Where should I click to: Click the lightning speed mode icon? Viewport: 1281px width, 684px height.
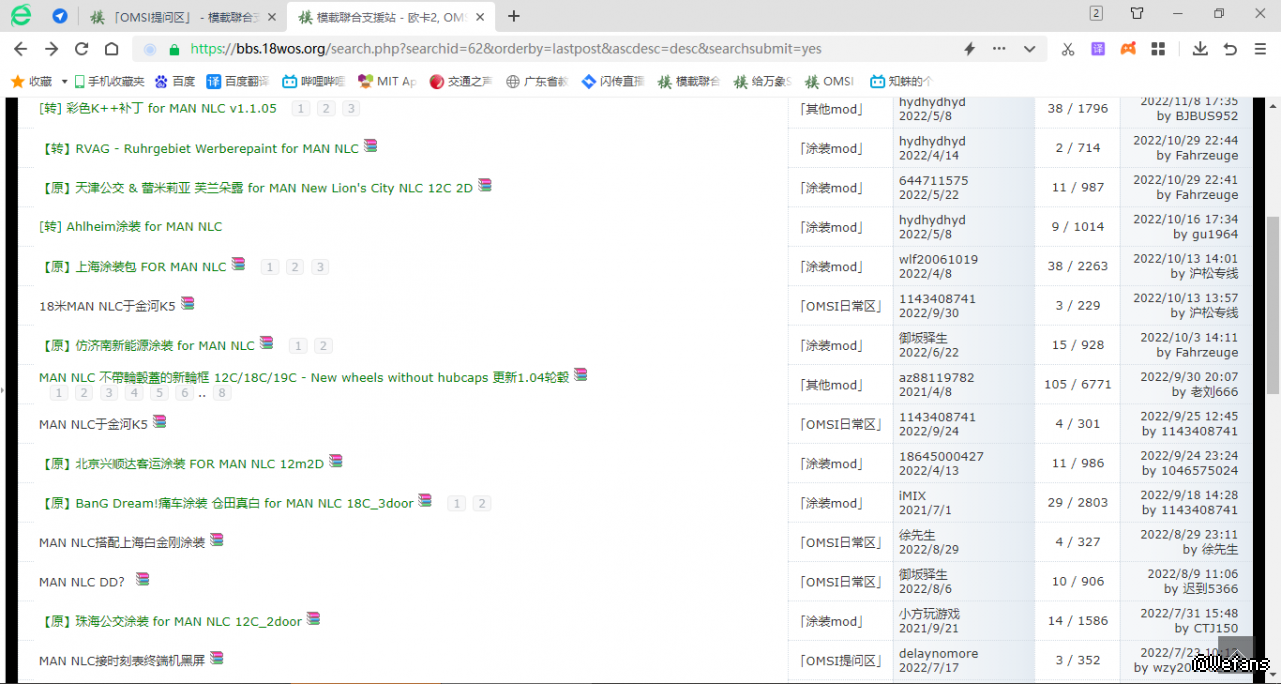[x=969, y=49]
